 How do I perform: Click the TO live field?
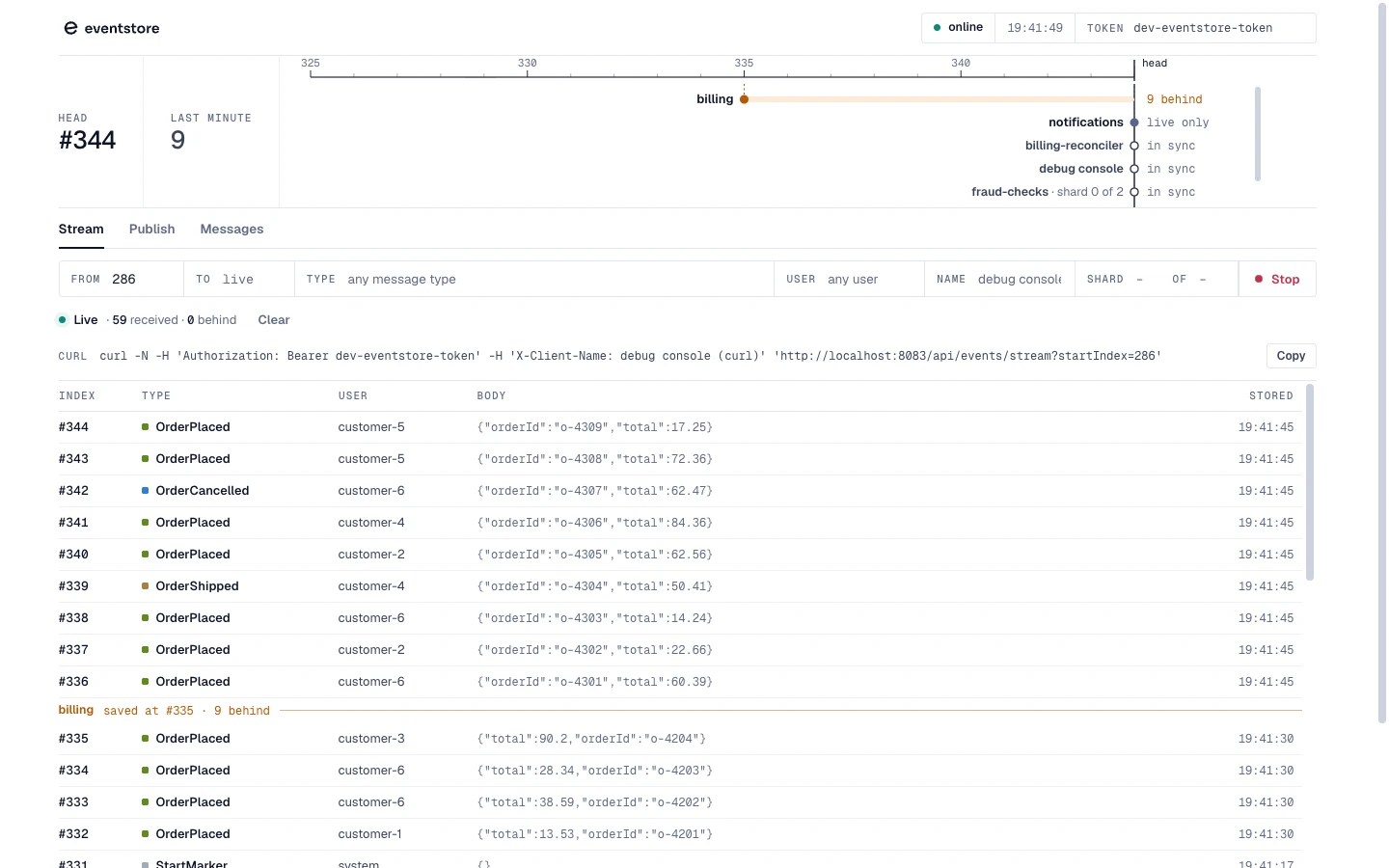coord(239,279)
